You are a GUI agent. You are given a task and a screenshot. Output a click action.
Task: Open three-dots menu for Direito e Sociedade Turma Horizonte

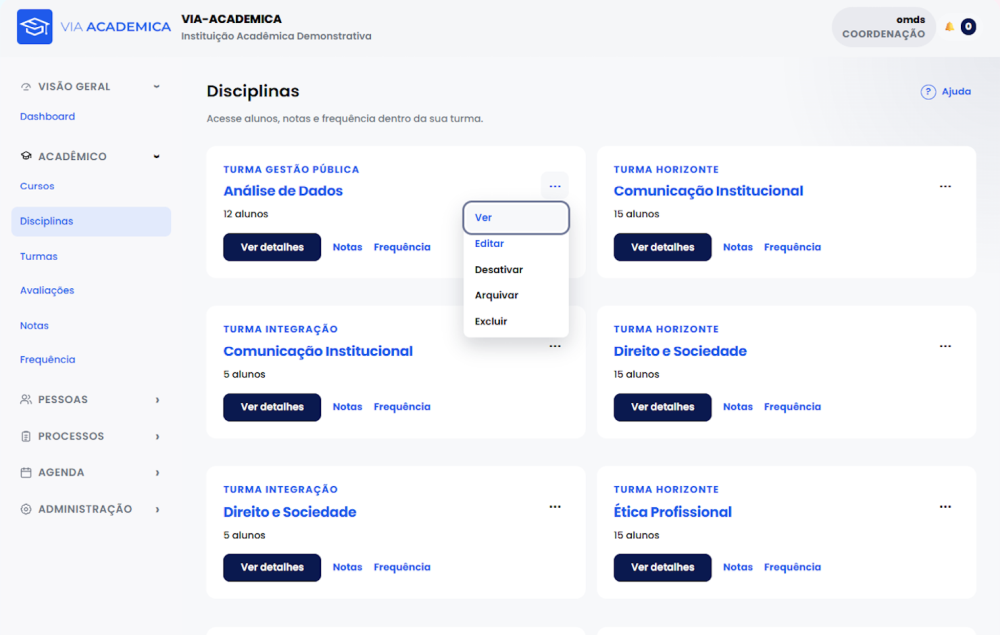[945, 346]
